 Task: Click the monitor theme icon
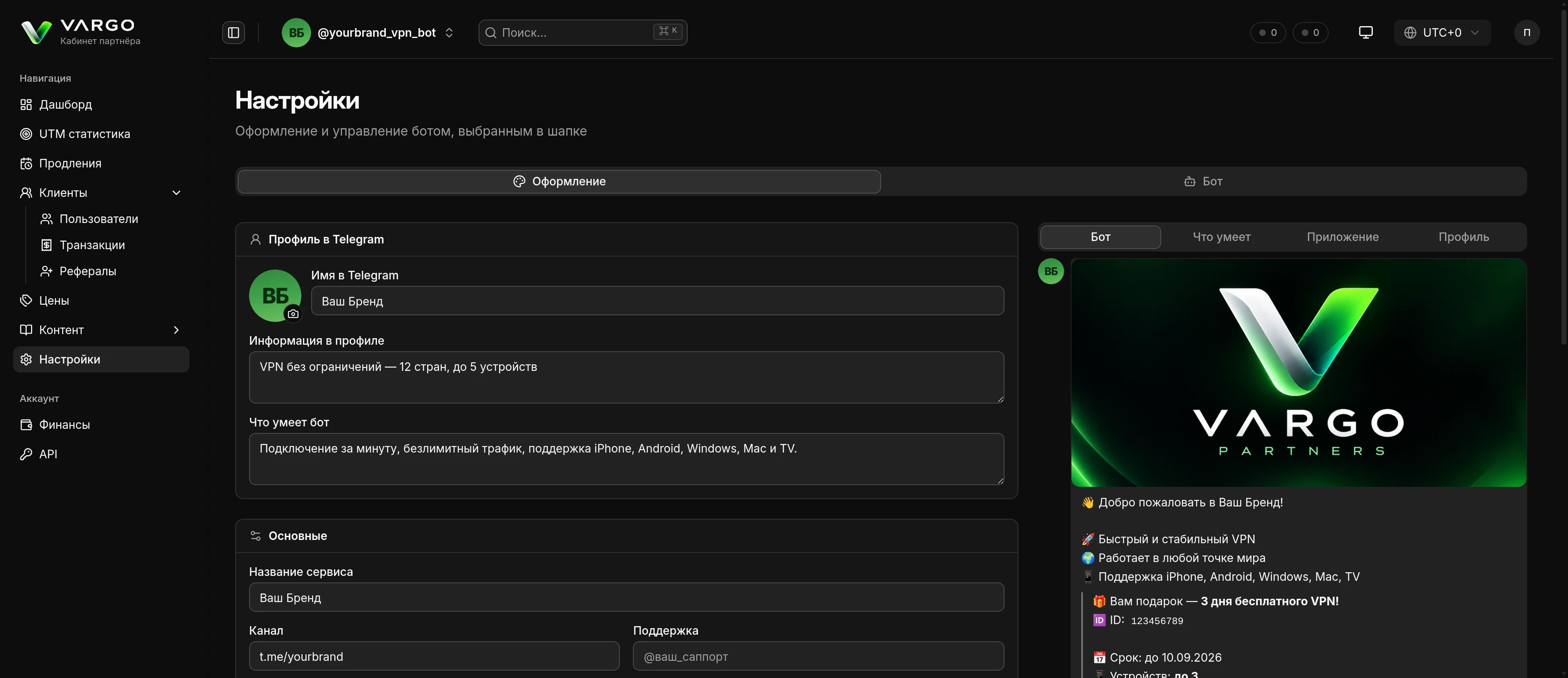click(x=1365, y=32)
